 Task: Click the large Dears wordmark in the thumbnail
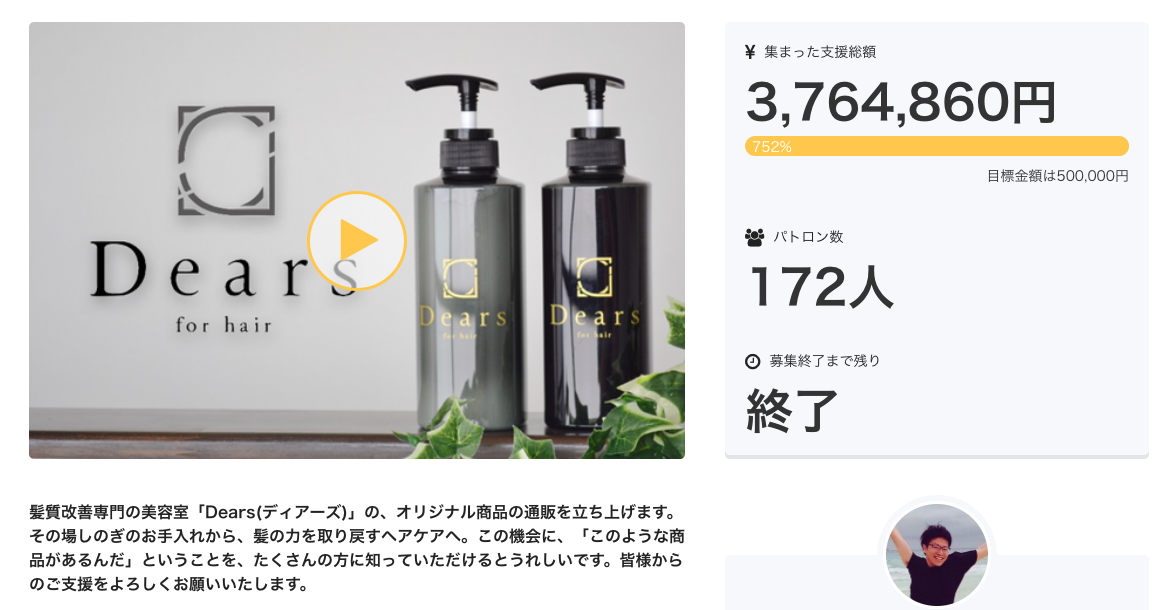[225, 270]
